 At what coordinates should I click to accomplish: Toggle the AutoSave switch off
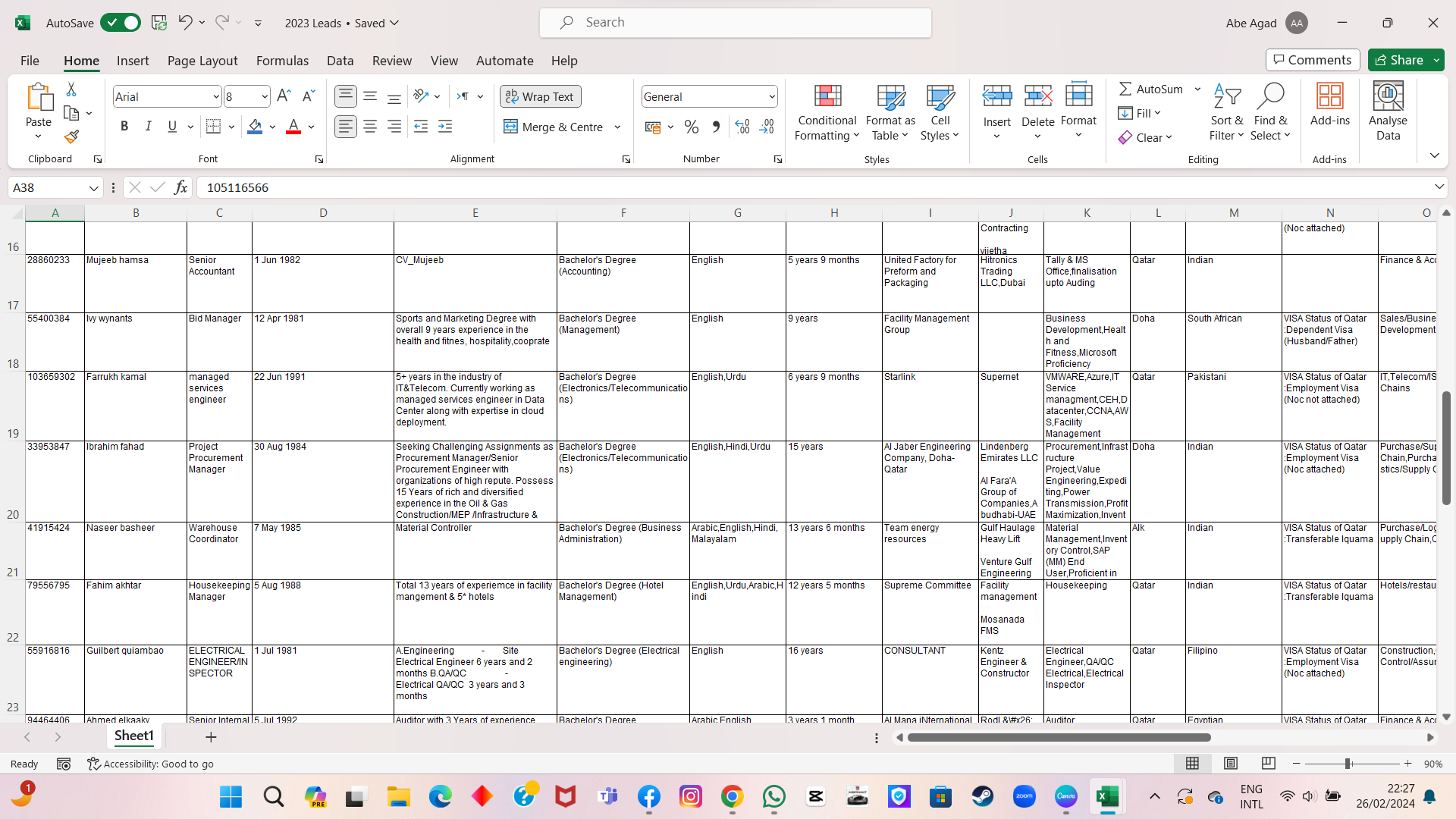coord(121,23)
